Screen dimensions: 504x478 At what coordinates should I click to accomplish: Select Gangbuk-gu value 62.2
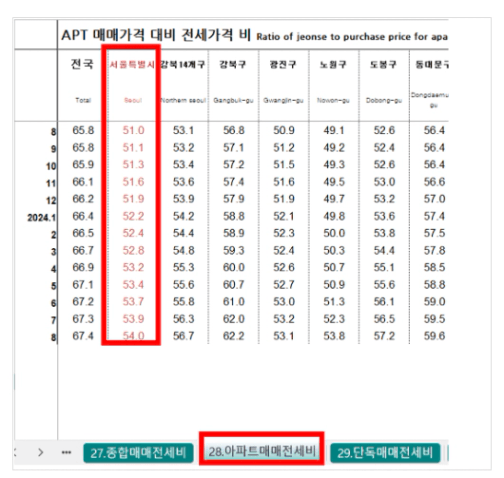tap(234, 336)
